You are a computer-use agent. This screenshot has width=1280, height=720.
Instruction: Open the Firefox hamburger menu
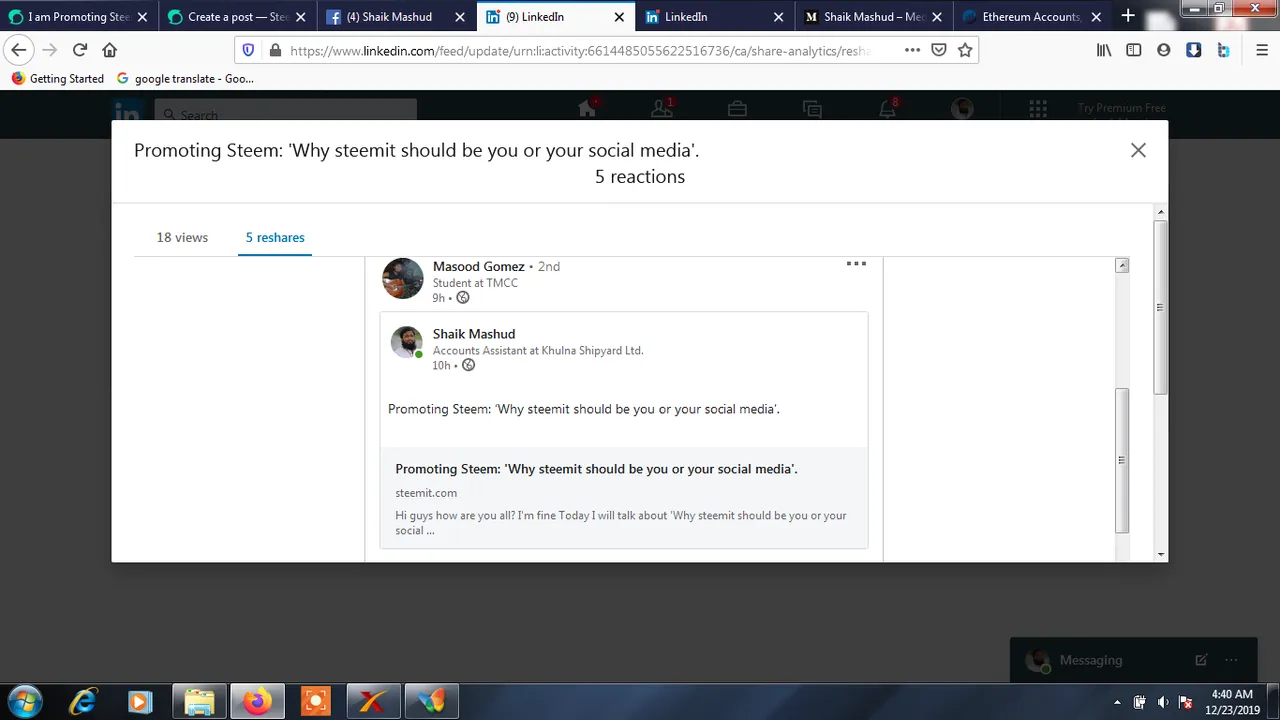pyautogui.click(x=1262, y=50)
